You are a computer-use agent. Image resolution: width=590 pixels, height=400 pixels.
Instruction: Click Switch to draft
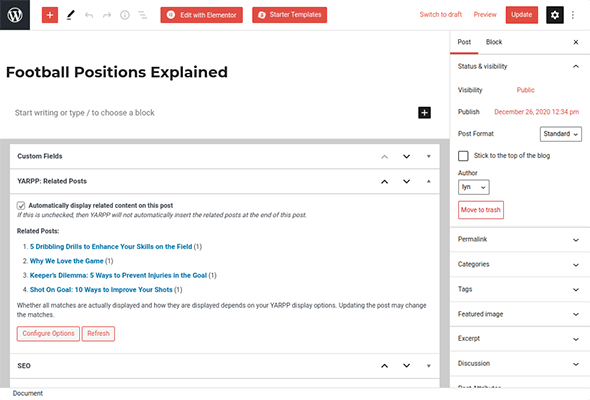pos(441,15)
